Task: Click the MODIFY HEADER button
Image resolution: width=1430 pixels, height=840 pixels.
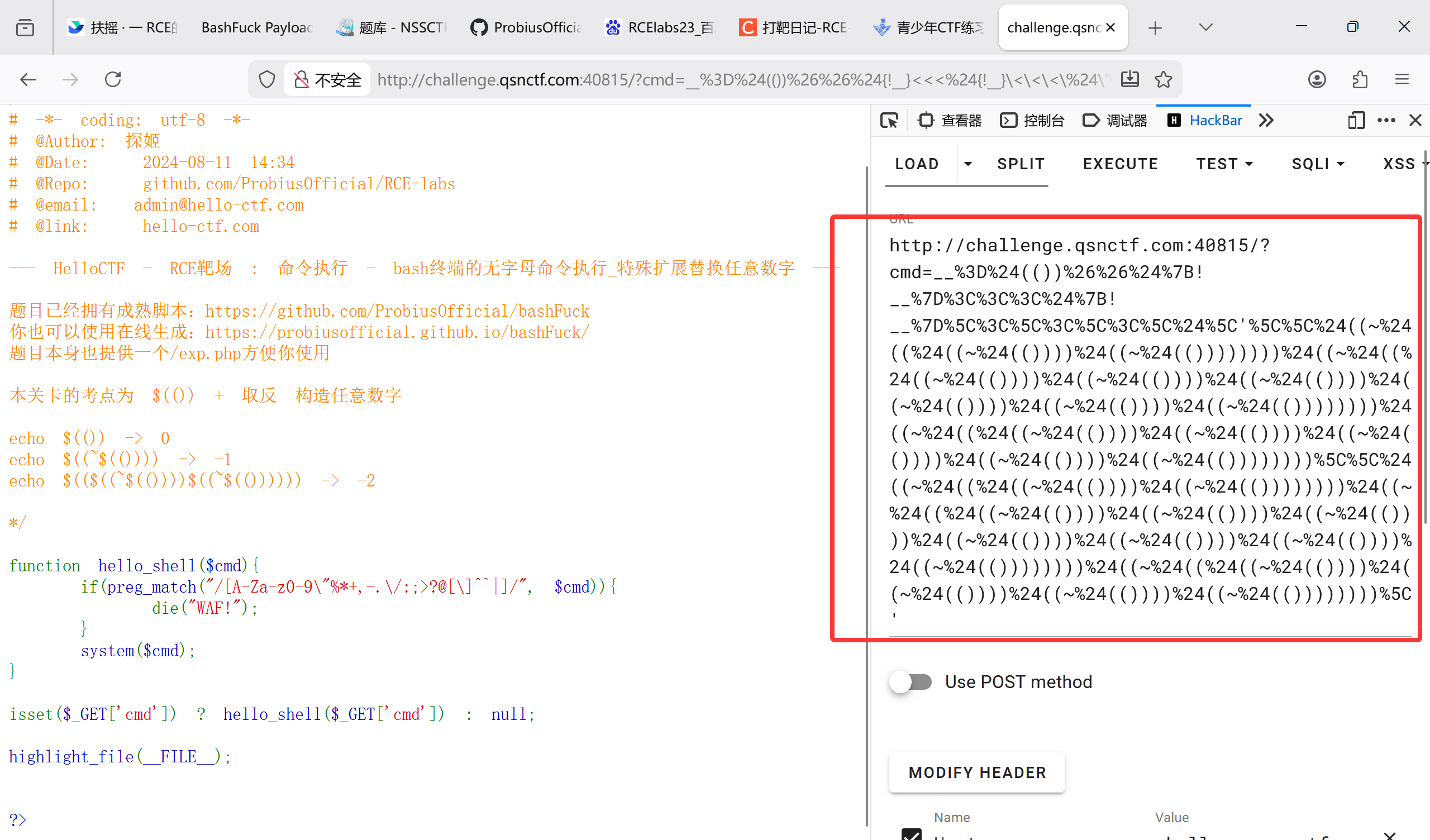Action: point(976,772)
